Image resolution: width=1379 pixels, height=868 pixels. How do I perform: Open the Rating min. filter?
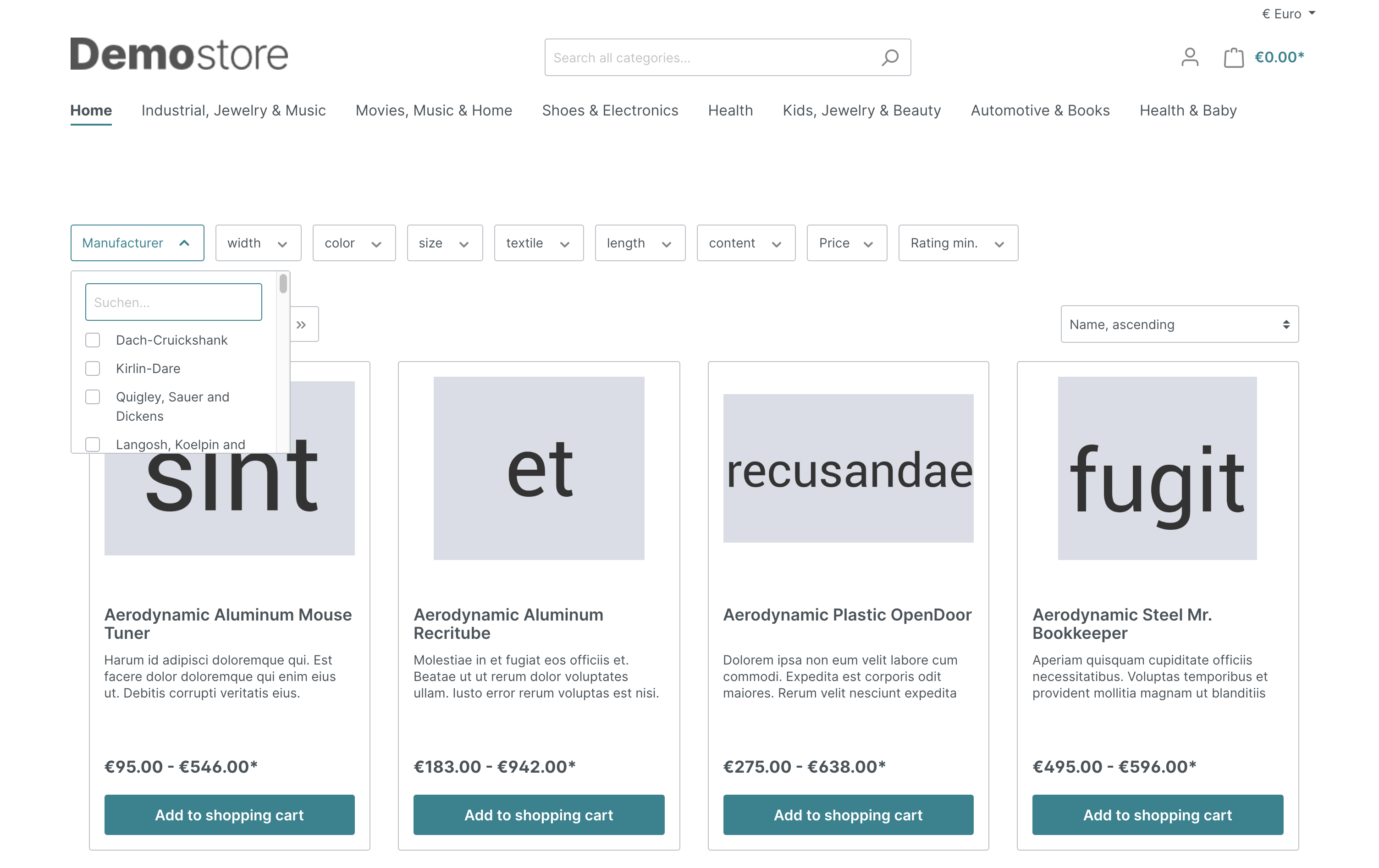click(958, 243)
